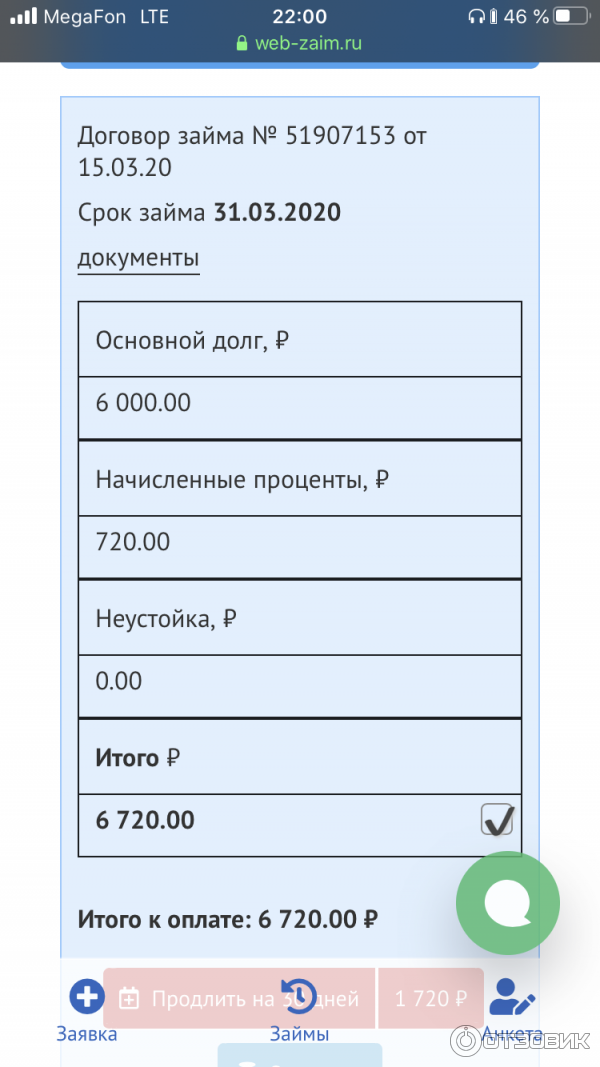Tap the battery indicator in status bar
Viewport: 600px width, 1067px height.
(570, 17)
